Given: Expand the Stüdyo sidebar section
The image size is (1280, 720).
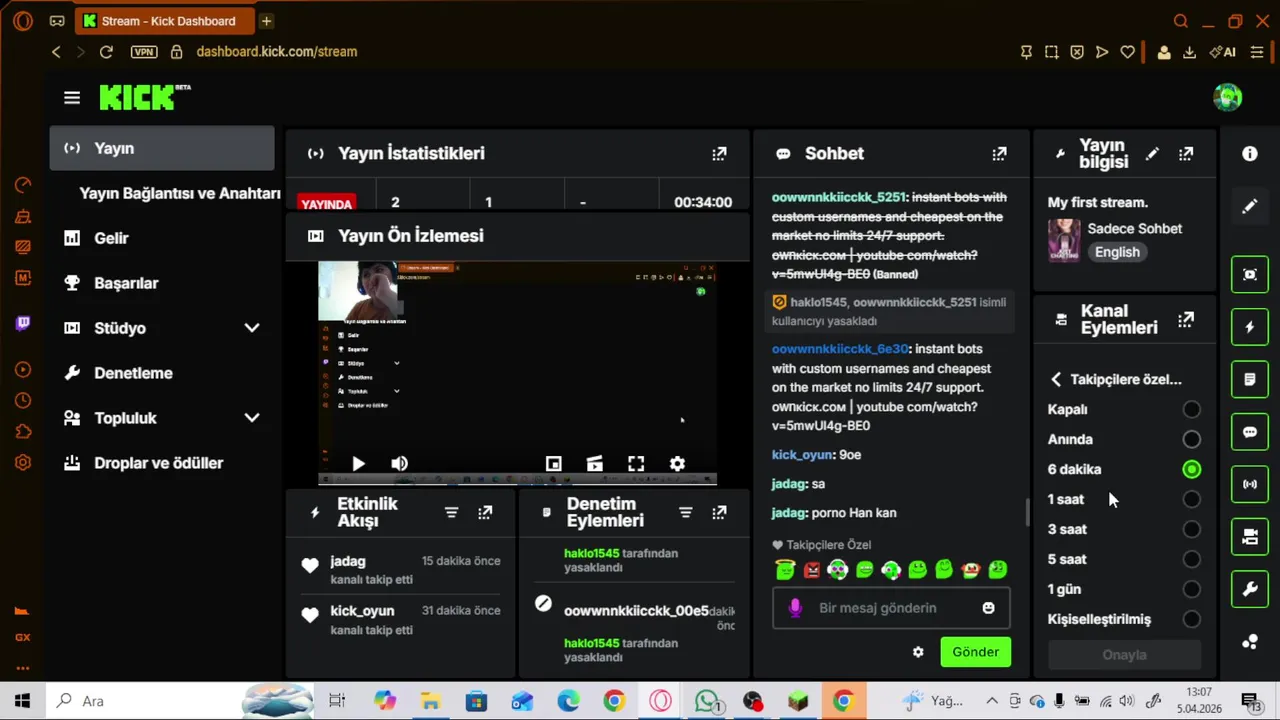Looking at the screenshot, I should 252,328.
